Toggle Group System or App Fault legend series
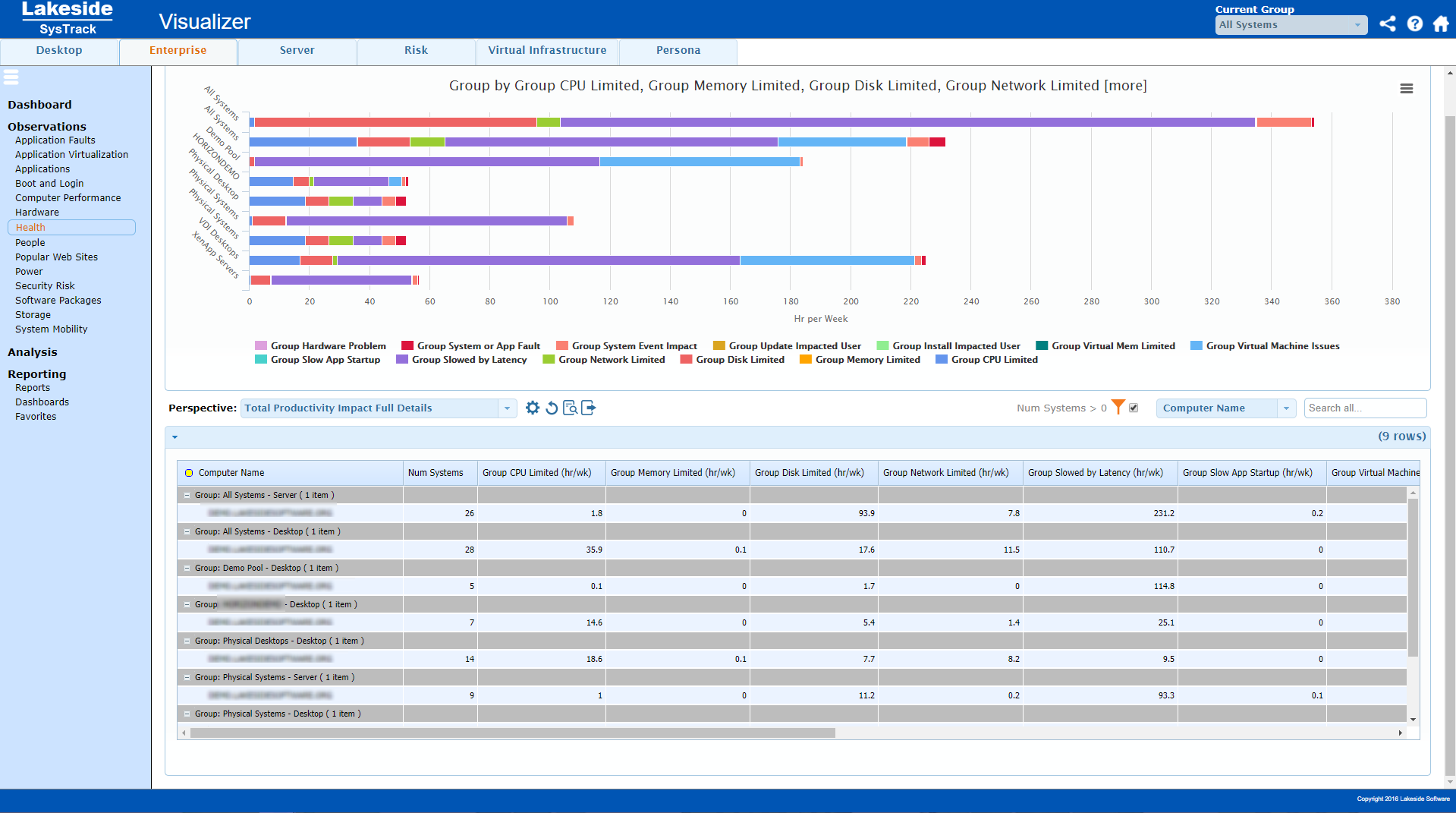Screen dimensions: 1456x813 click(x=470, y=346)
